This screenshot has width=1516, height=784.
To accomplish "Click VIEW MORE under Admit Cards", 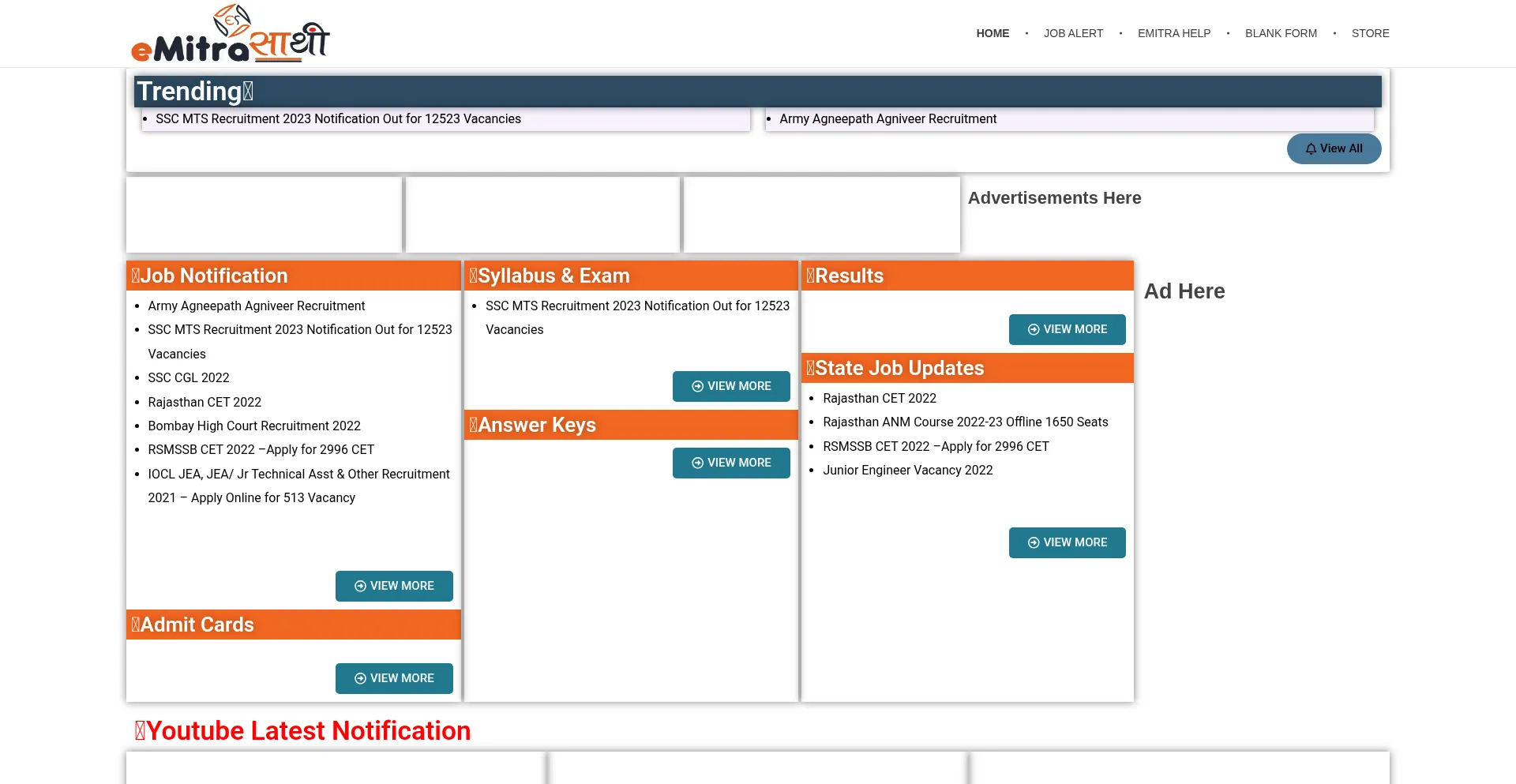I will [x=394, y=678].
